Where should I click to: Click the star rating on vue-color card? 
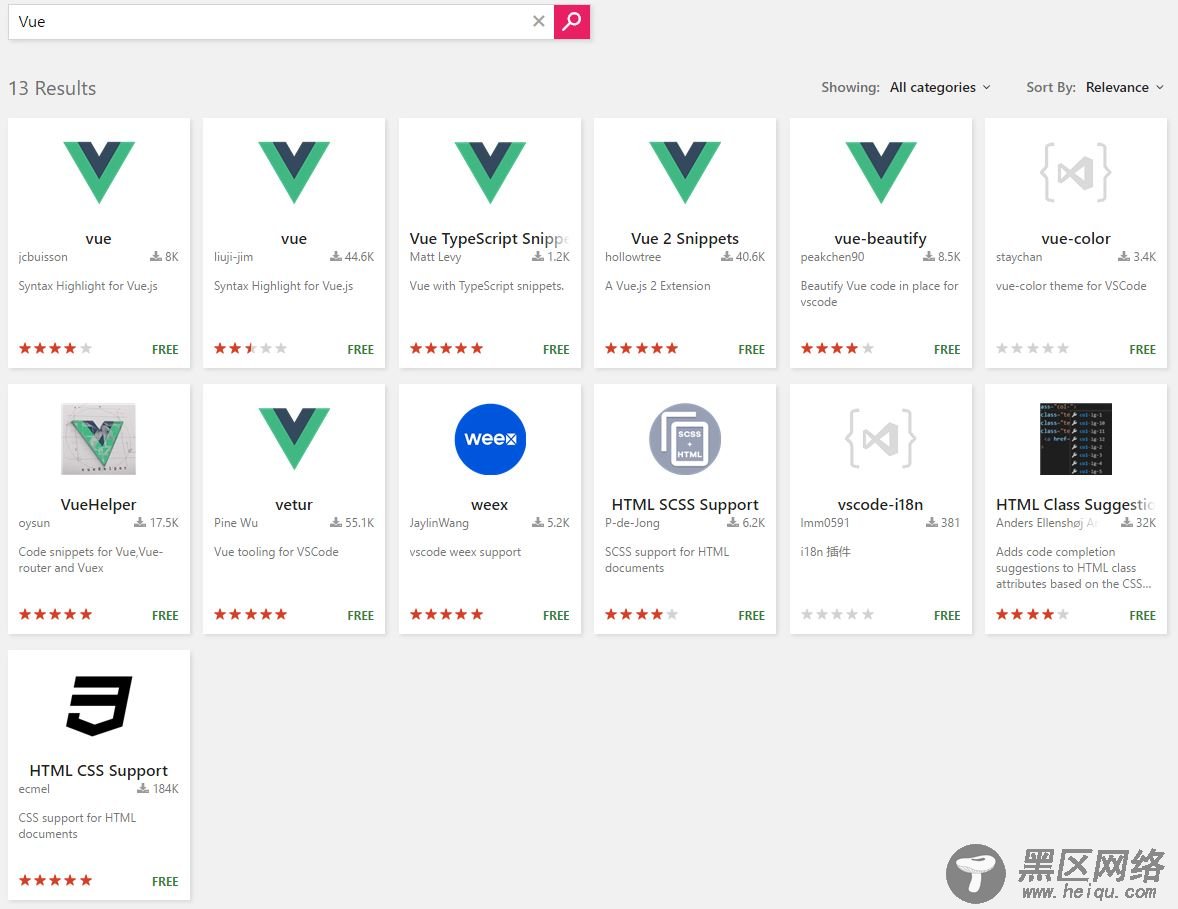pyautogui.click(x=1032, y=349)
